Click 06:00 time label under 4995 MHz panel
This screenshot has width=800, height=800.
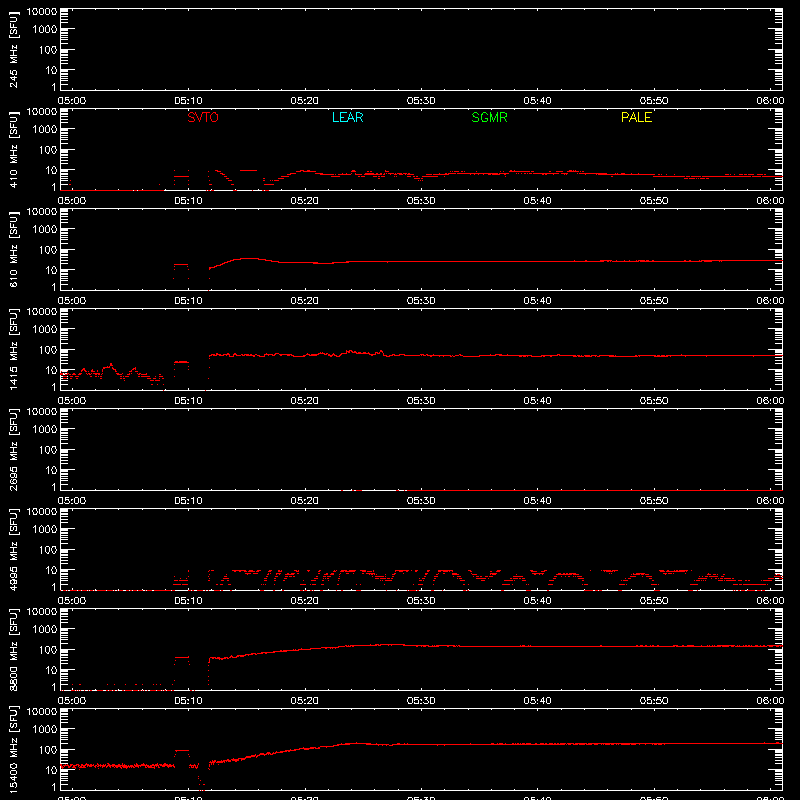(x=770, y=601)
